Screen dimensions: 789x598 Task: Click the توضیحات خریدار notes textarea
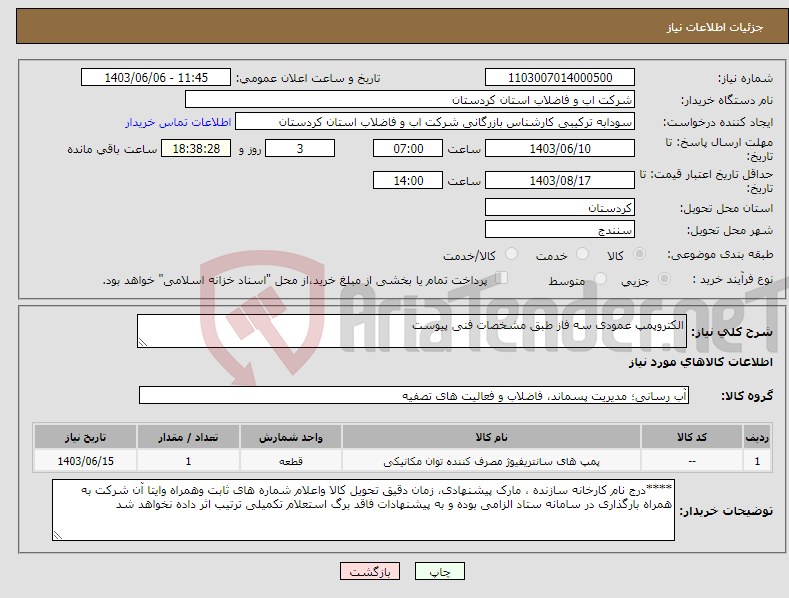tap(363, 510)
